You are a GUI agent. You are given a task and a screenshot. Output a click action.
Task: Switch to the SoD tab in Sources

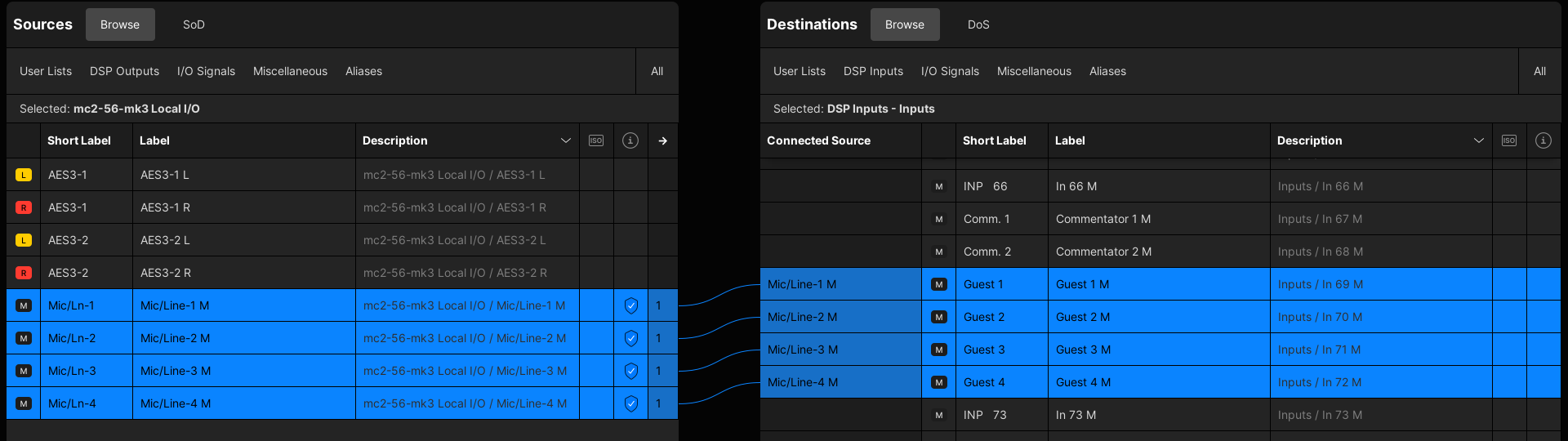pyautogui.click(x=194, y=24)
